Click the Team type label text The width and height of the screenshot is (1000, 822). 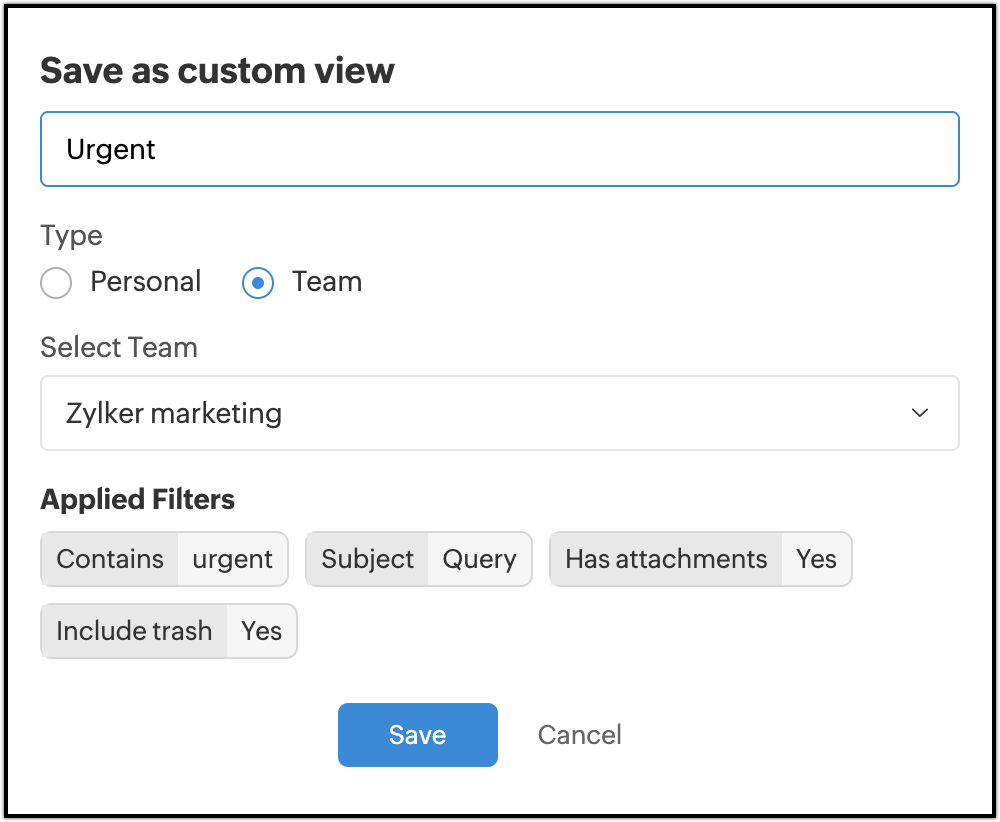pyautogui.click(x=327, y=282)
